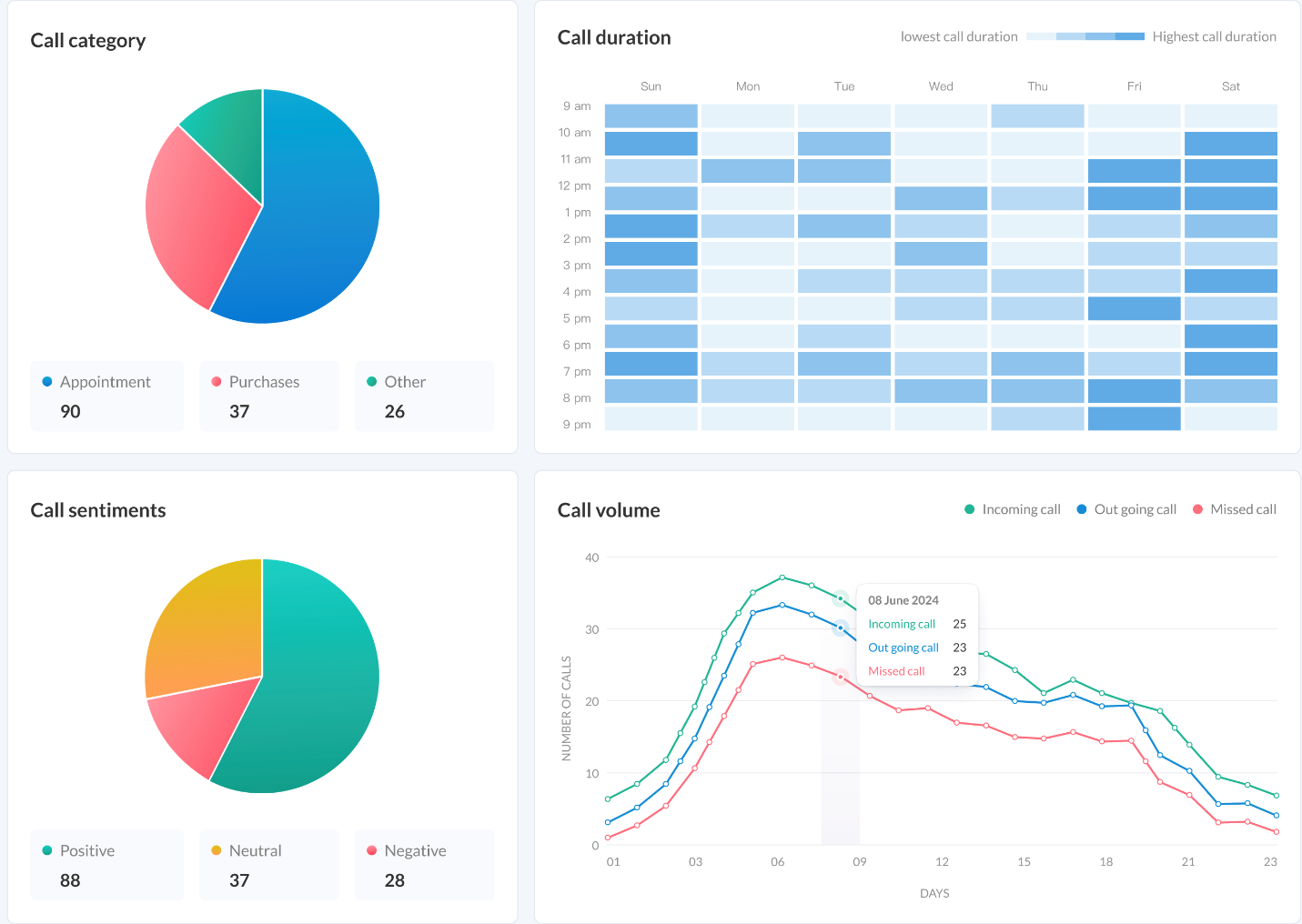This screenshot has width=1302, height=924.
Task: Click the call duration color scale legend bar
Action: coord(1085,36)
